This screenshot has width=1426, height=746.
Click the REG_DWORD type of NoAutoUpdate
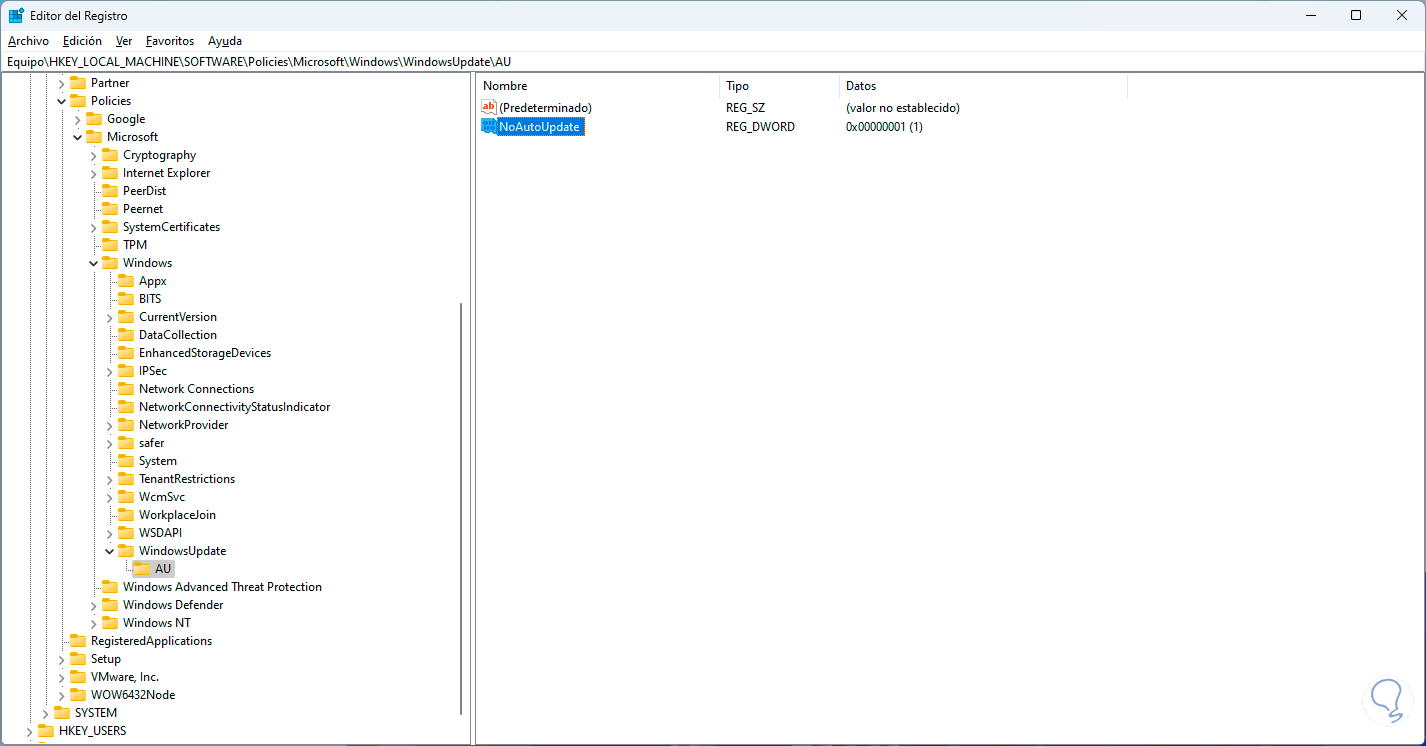click(x=761, y=127)
